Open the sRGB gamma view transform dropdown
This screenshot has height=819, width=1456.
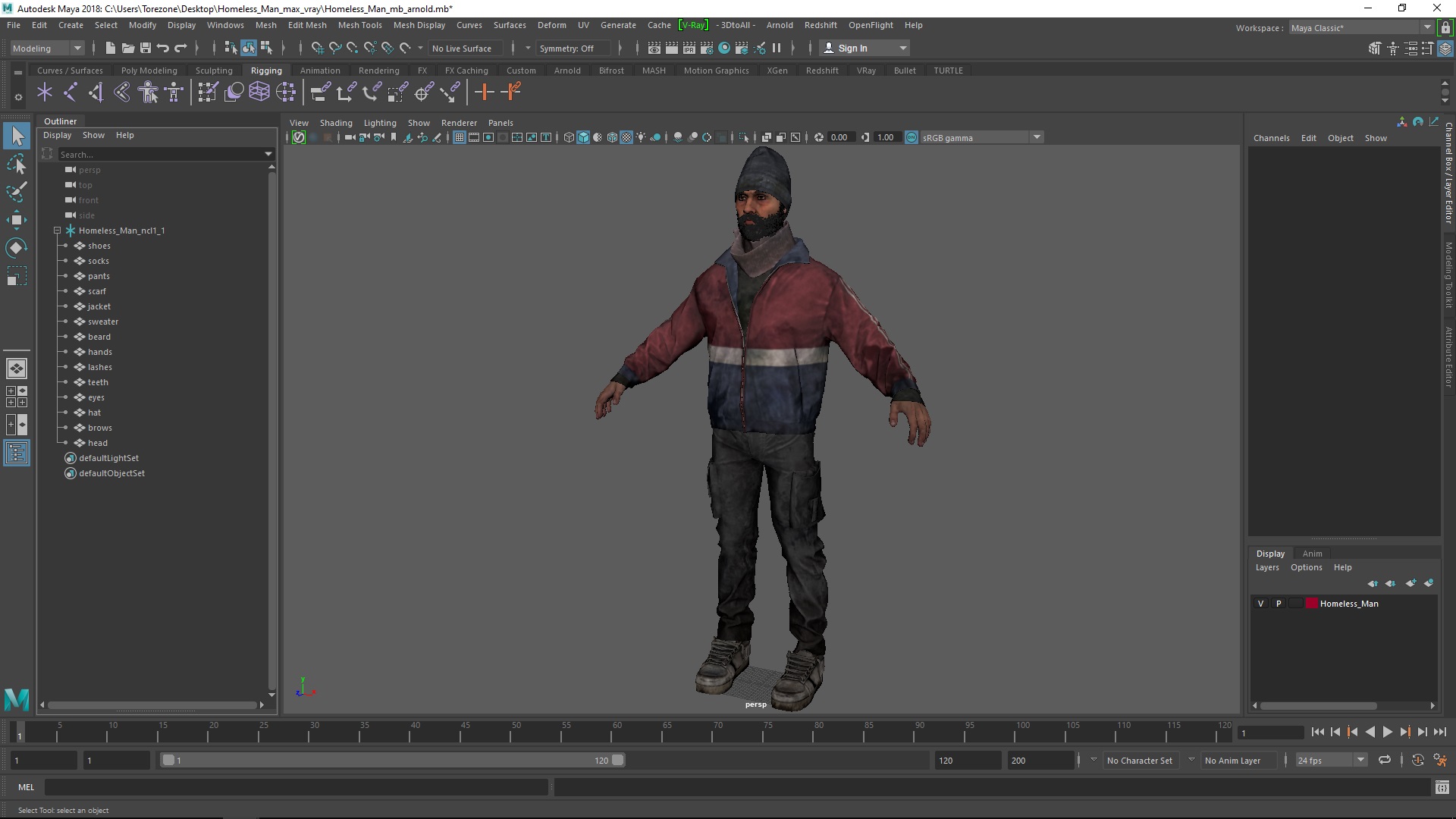pyautogui.click(x=1036, y=137)
